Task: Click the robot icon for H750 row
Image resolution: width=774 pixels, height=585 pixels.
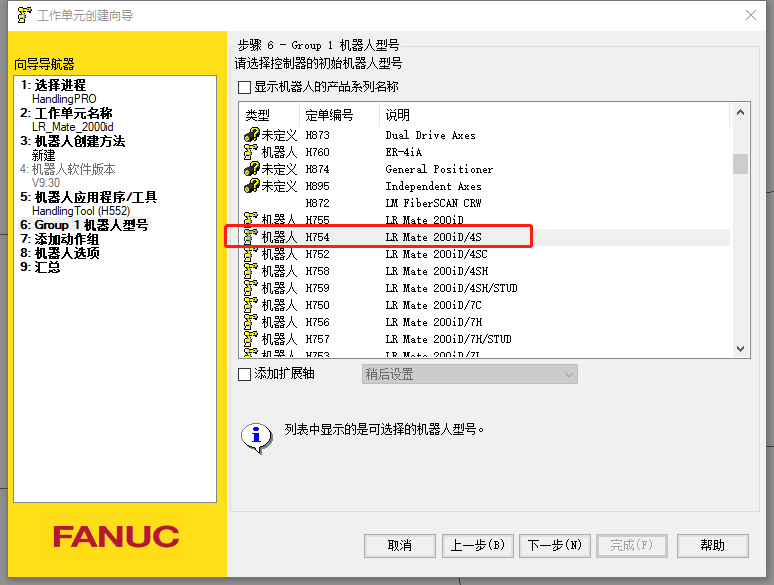Action: (251, 305)
